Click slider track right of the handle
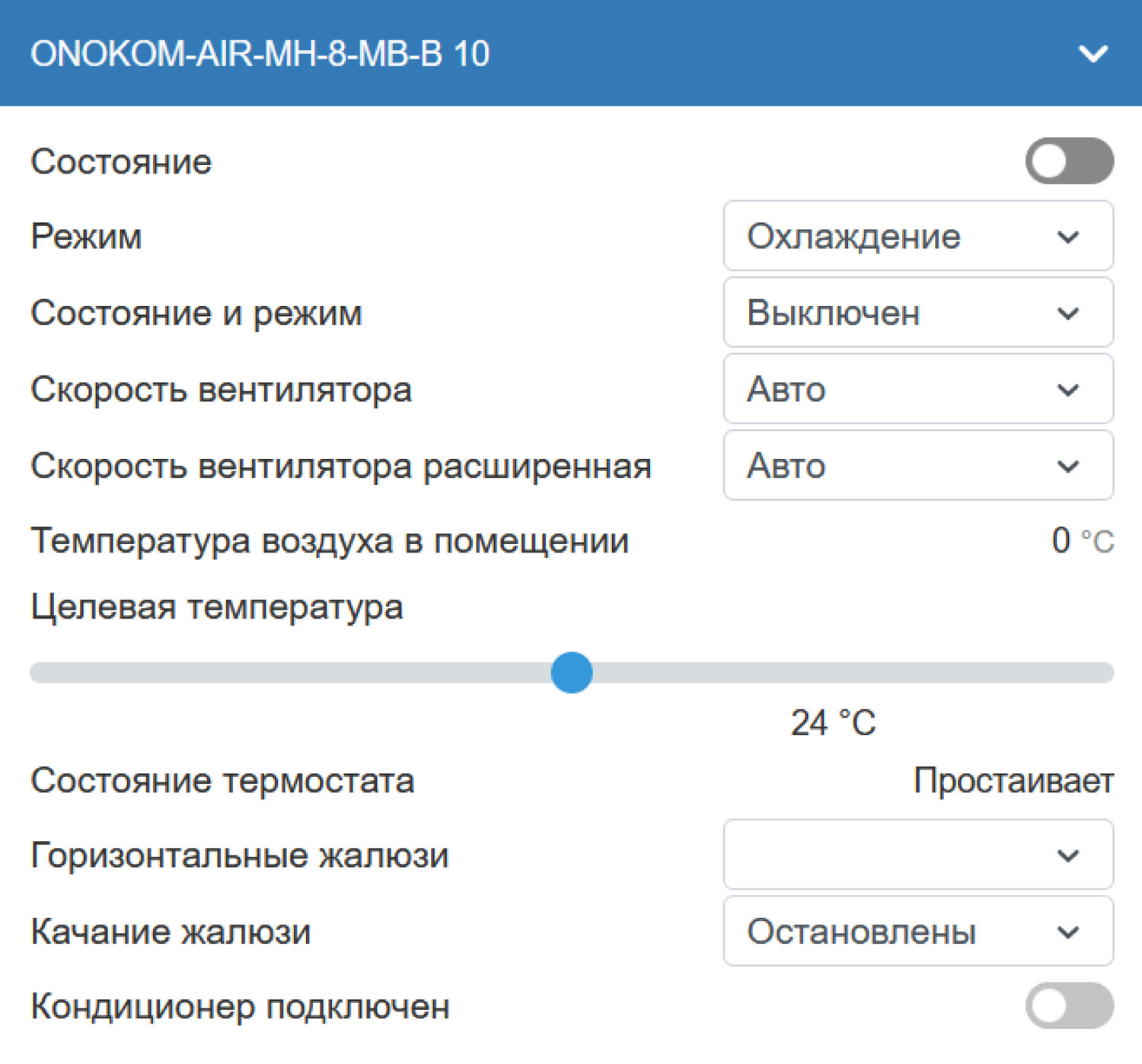1142x1064 pixels. coord(837,673)
